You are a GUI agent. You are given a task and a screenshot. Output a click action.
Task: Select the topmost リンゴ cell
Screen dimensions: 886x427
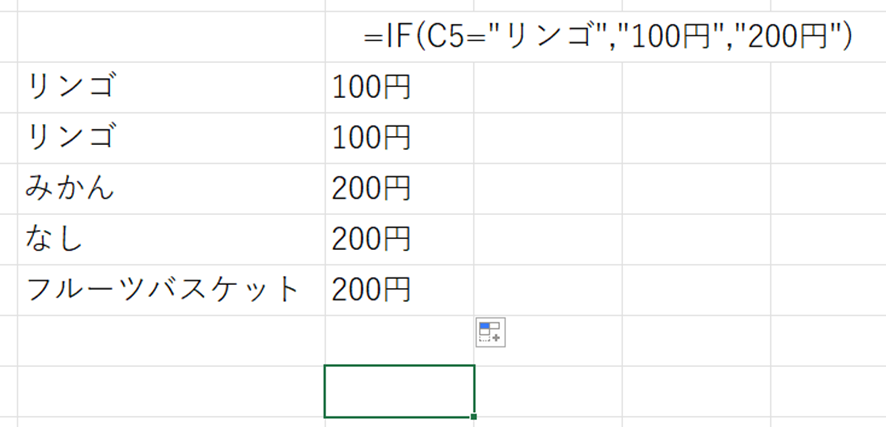pyautogui.click(x=170, y=88)
